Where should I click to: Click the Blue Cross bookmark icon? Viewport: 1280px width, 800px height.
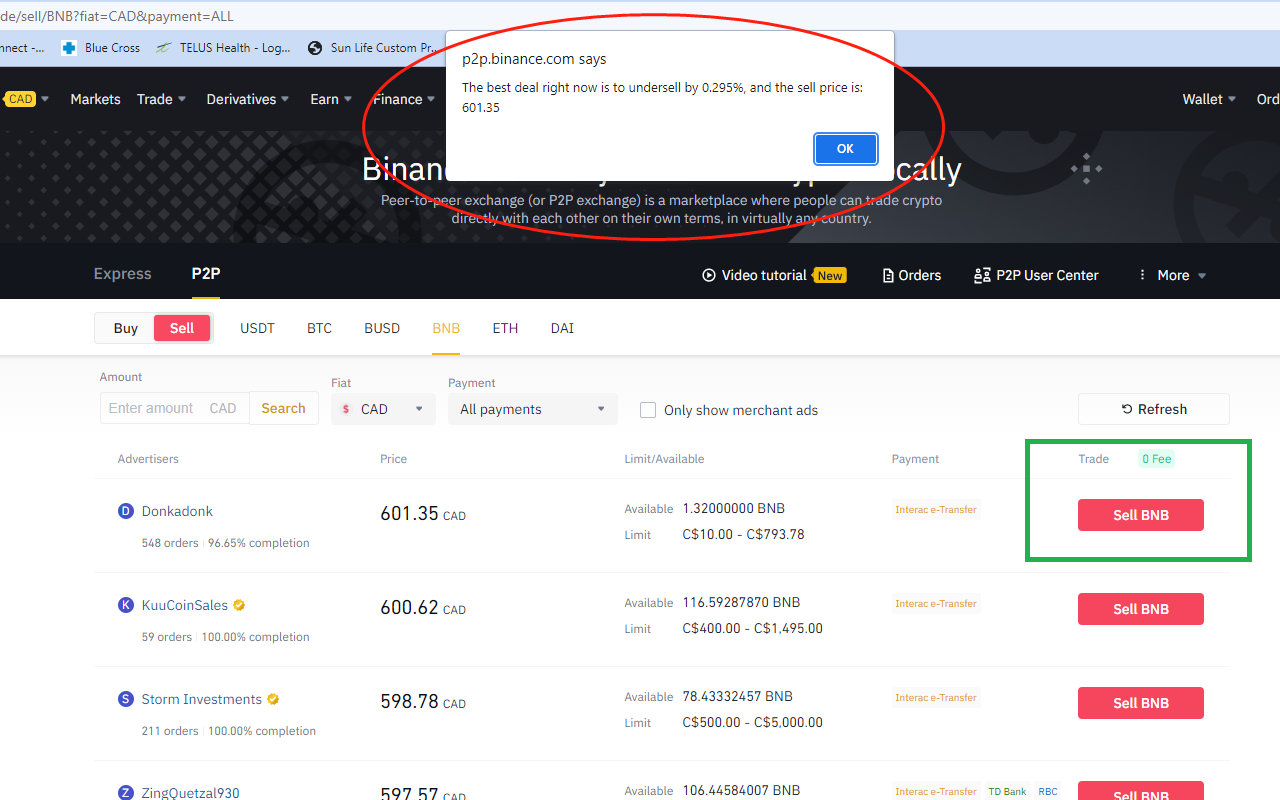[x=68, y=47]
